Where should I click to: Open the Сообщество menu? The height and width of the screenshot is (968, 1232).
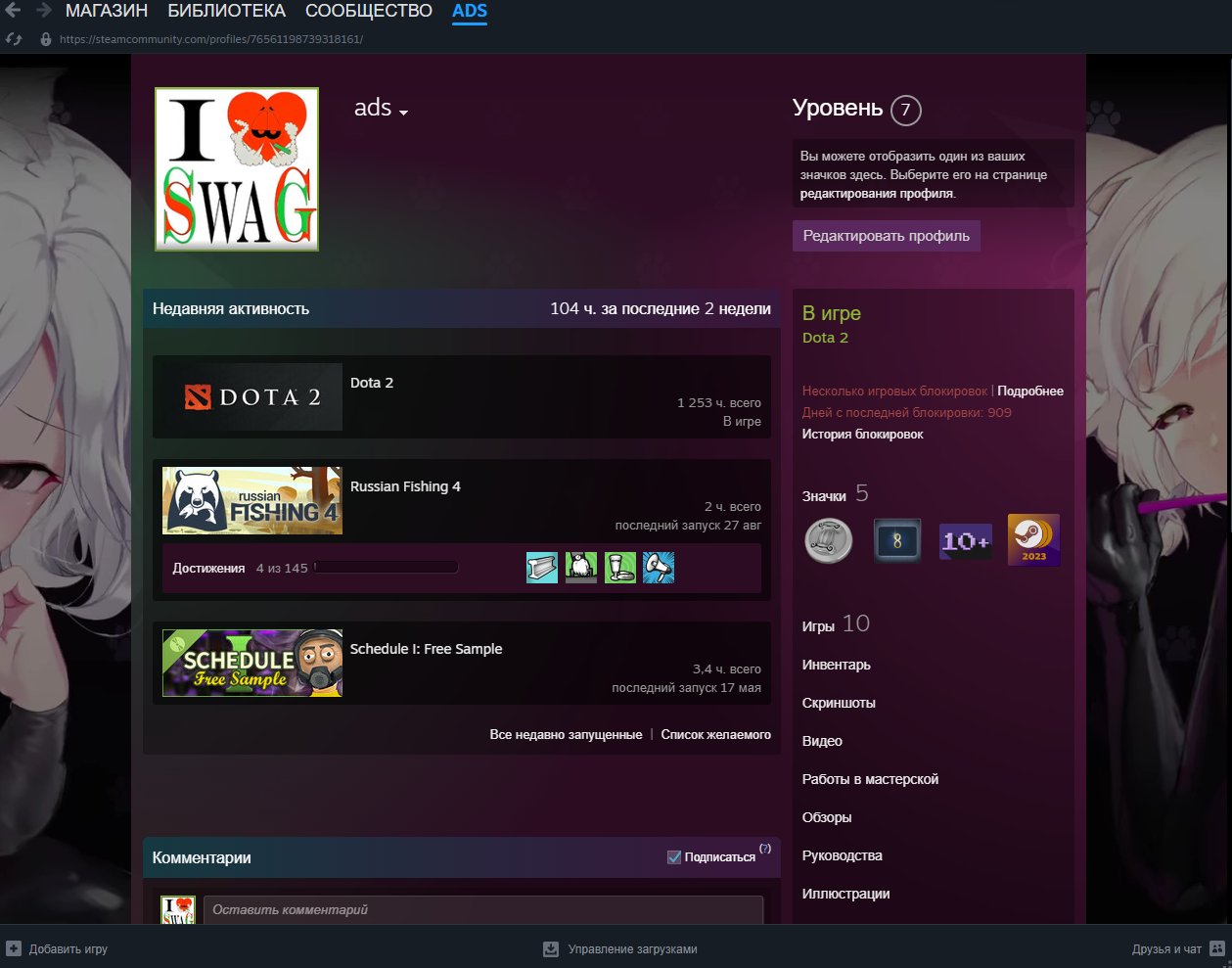point(368,12)
